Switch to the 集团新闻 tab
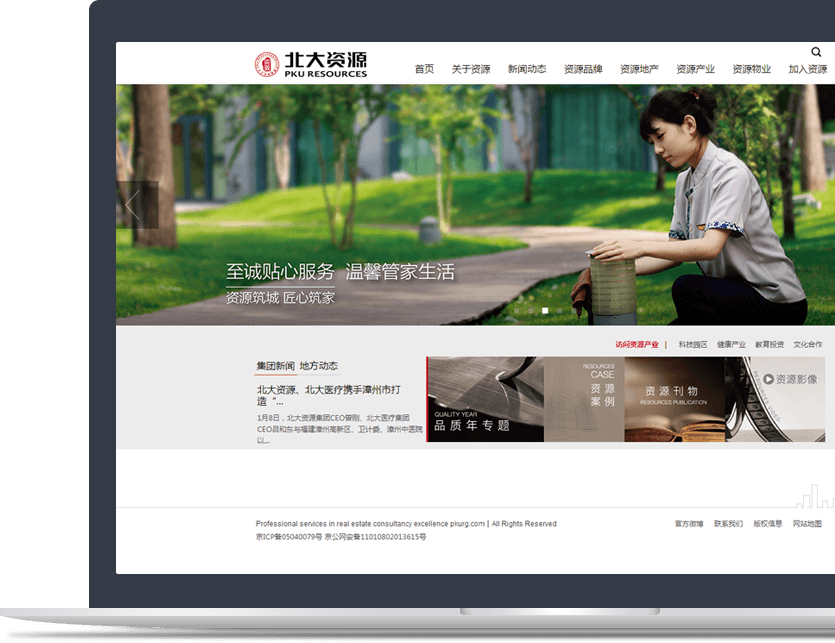The image size is (835, 643). tap(275, 366)
